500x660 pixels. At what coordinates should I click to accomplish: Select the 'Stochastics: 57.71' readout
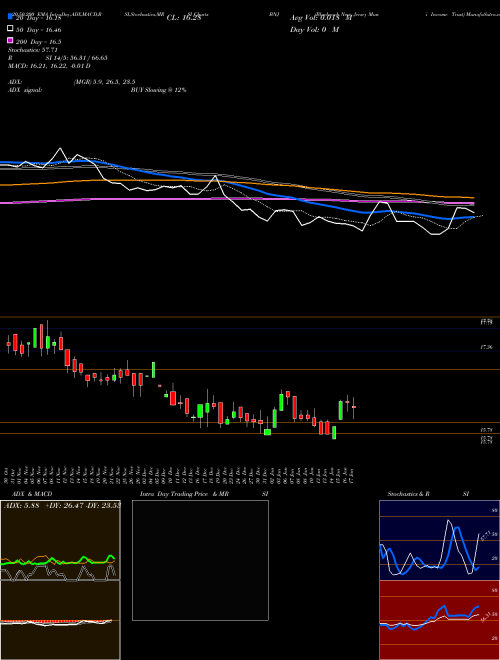click(x=32, y=50)
